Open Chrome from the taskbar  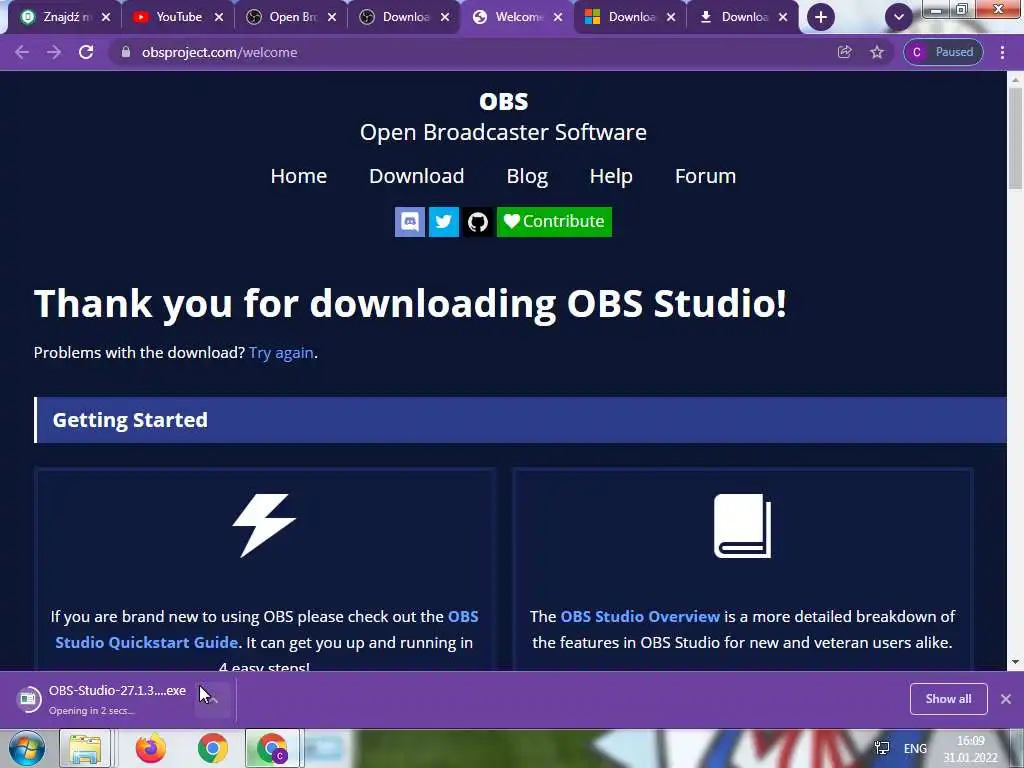(x=213, y=748)
